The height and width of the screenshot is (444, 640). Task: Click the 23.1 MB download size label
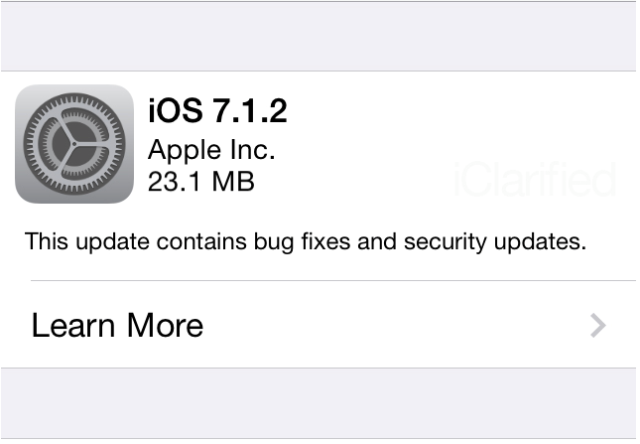point(201,181)
